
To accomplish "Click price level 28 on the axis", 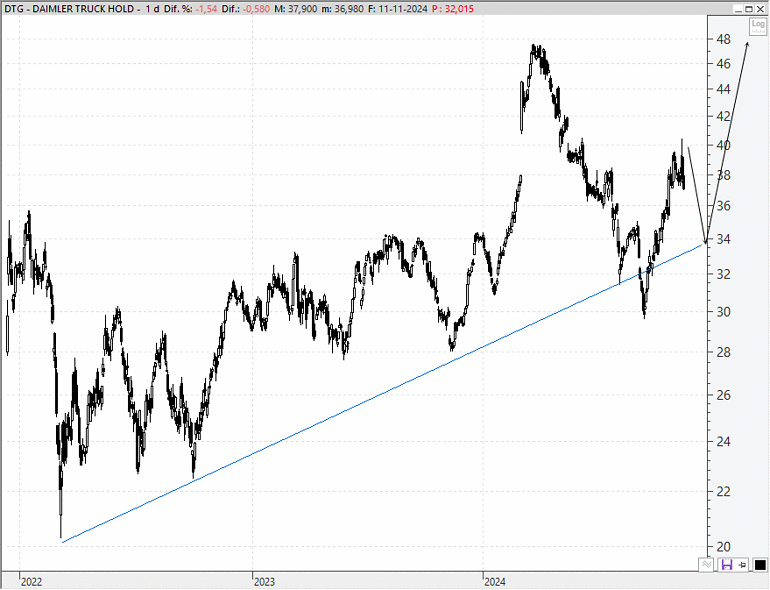I will (723, 352).
